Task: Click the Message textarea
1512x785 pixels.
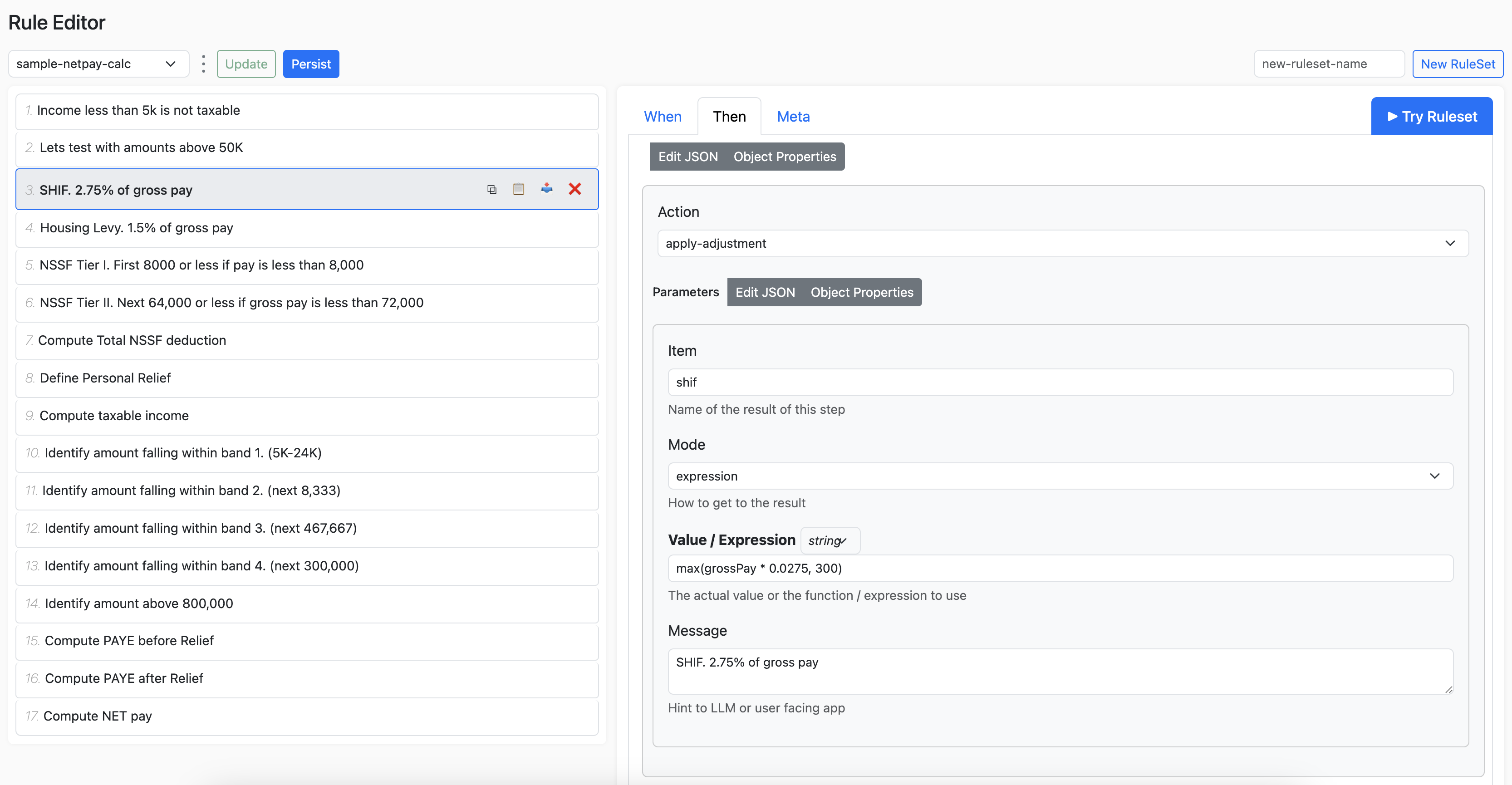Action: (x=1060, y=671)
